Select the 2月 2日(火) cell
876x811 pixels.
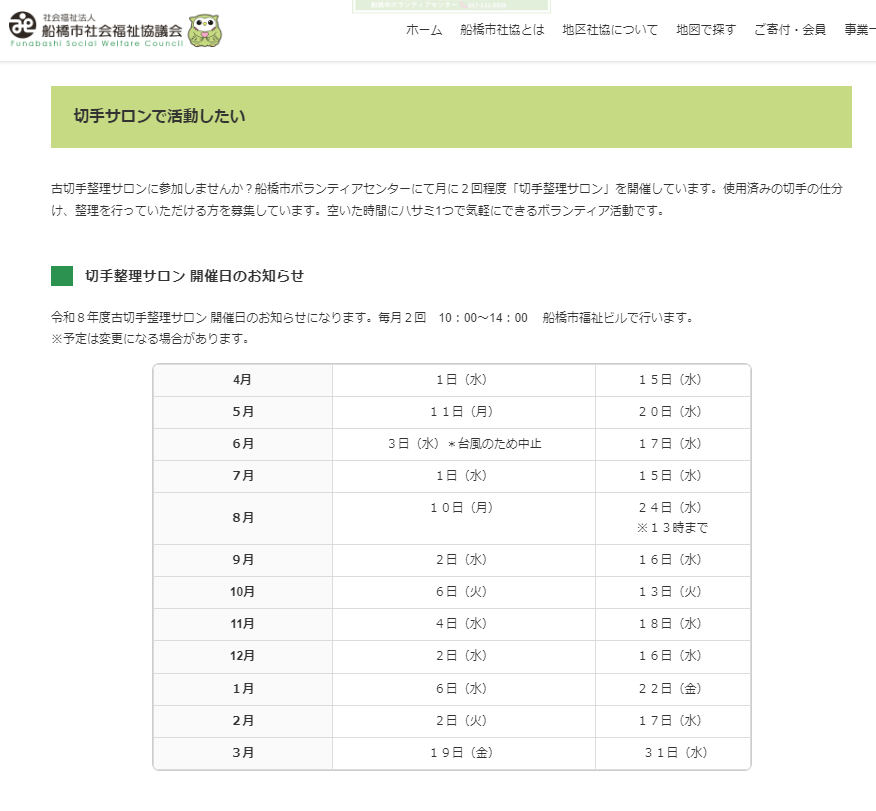point(464,721)
